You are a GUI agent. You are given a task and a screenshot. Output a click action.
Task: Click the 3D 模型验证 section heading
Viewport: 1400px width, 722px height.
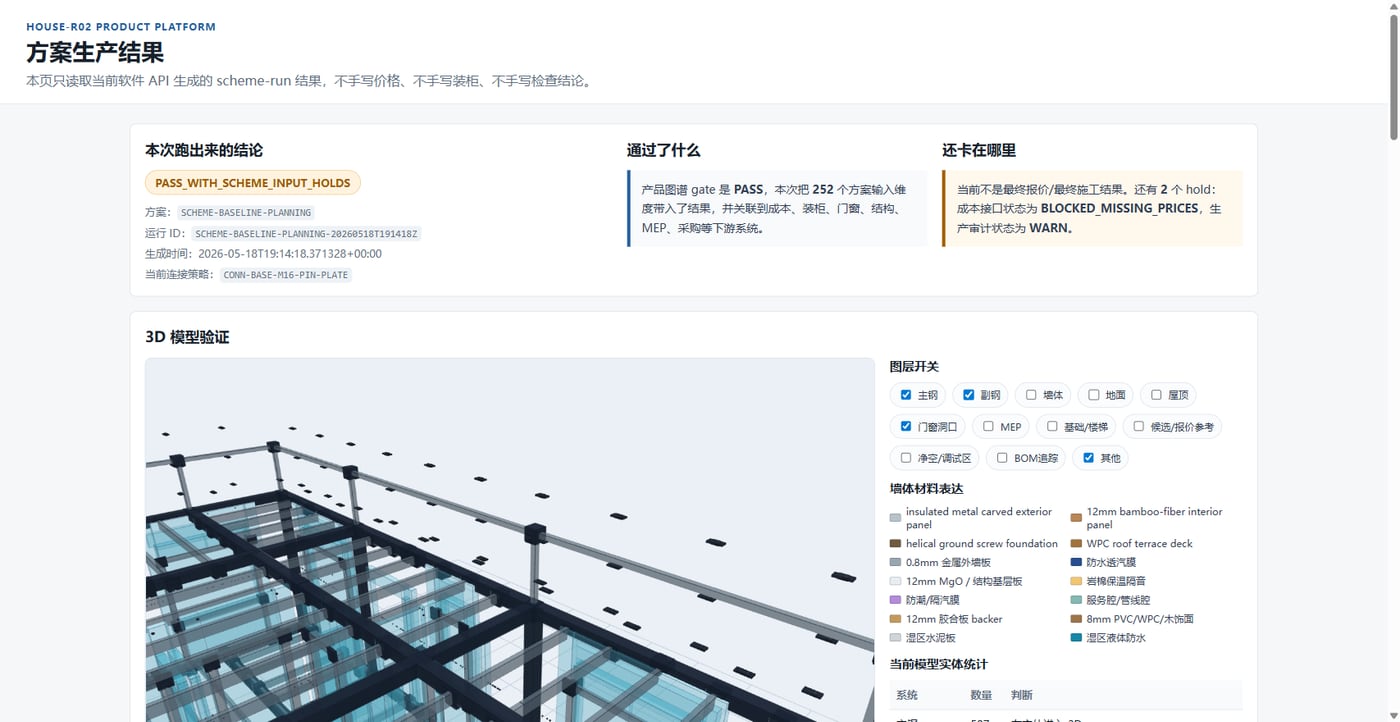(x=187, y=337)
